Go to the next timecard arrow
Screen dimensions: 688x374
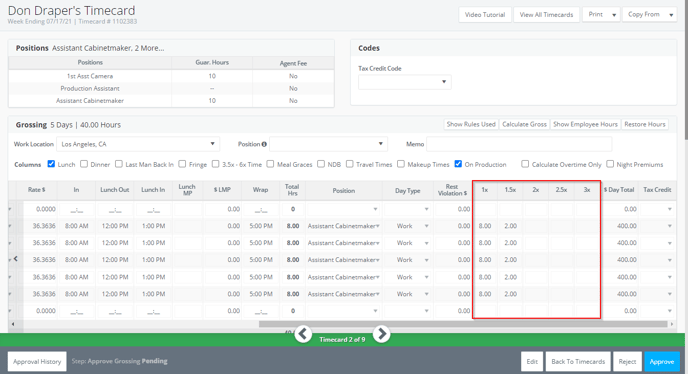pos(381,334)
